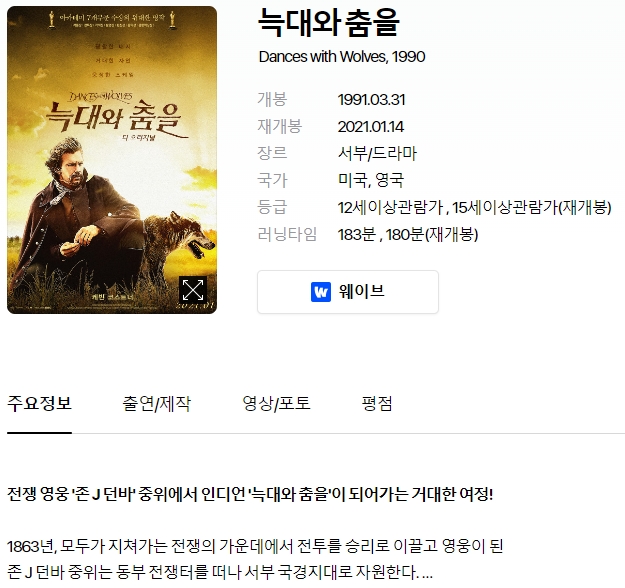Open the 웨이브 streaming button
625x588 pixels.
(x=348, y=292)
